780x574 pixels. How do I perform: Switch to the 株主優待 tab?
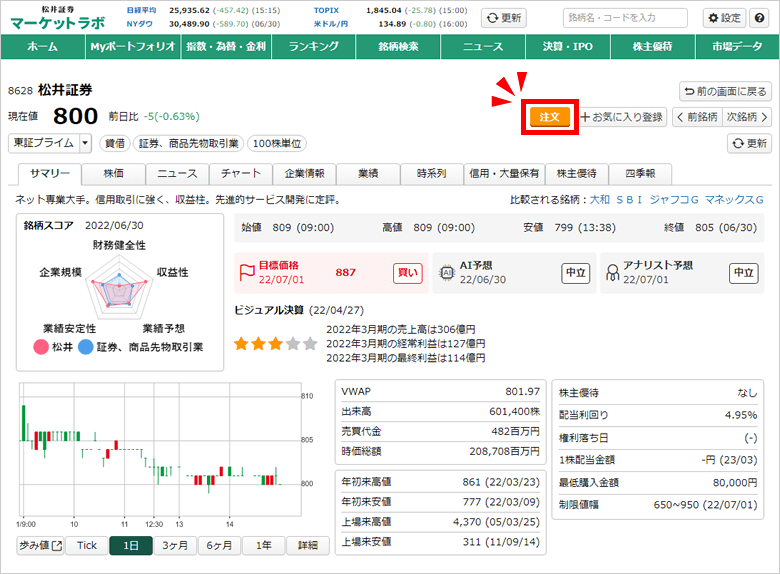click(x=577, y=174)
